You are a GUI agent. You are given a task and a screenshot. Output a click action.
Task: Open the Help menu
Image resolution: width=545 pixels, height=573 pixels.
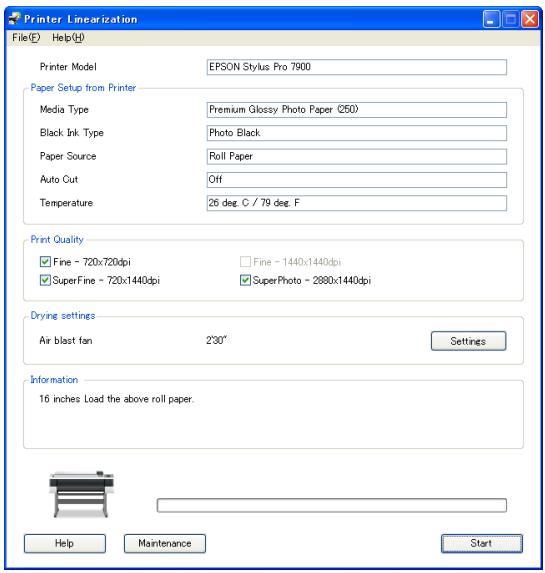point(68,38)
